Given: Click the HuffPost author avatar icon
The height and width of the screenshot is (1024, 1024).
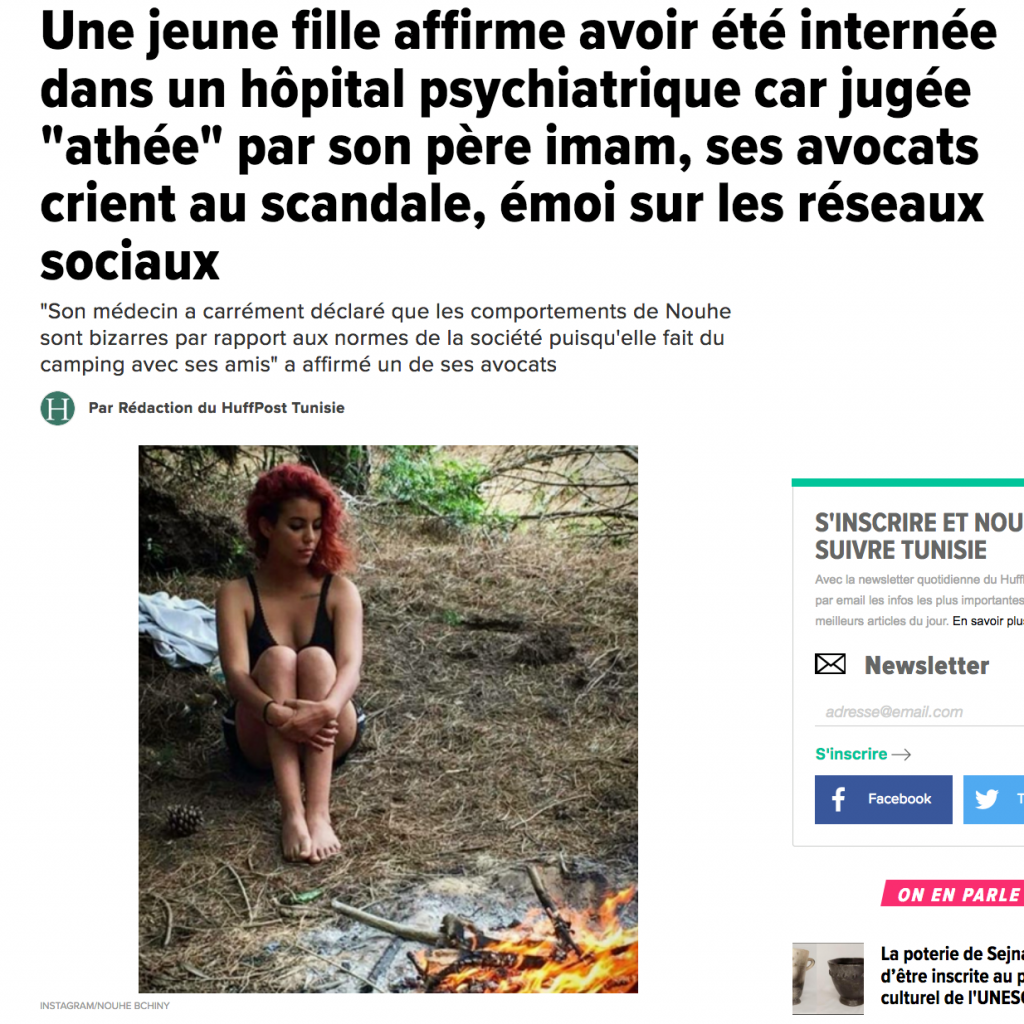Looking at the screenshot, I should pos(57,408).
